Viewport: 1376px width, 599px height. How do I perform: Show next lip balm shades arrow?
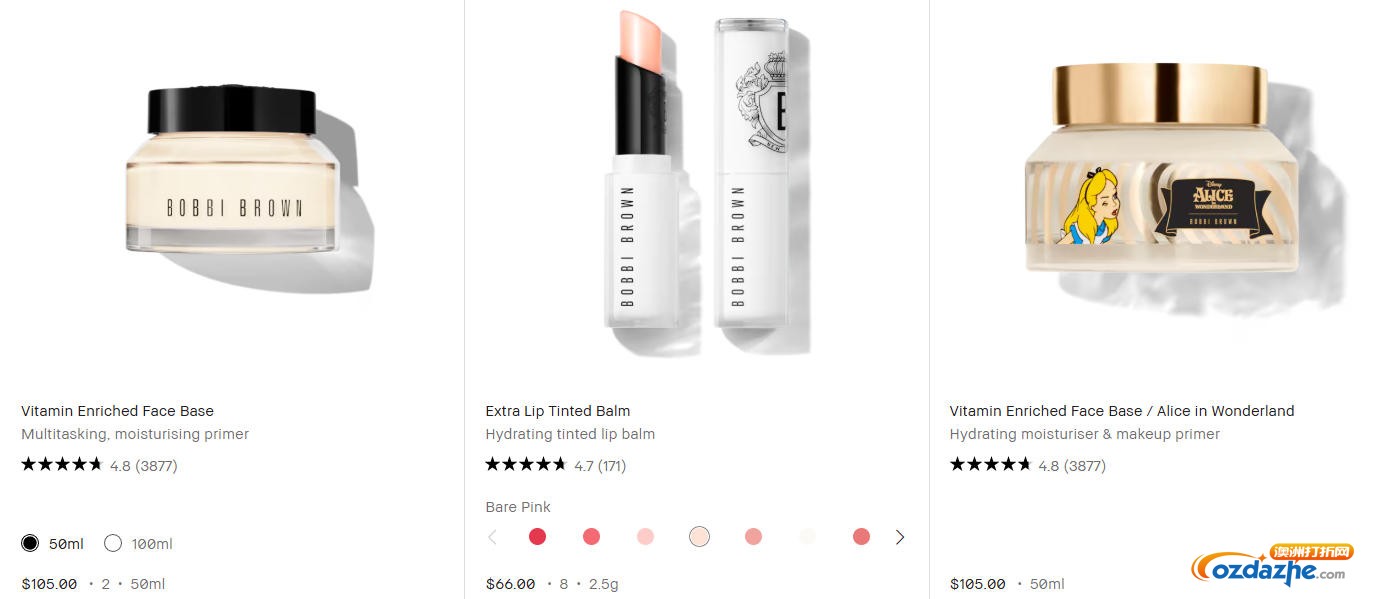[x=900, y=537]
